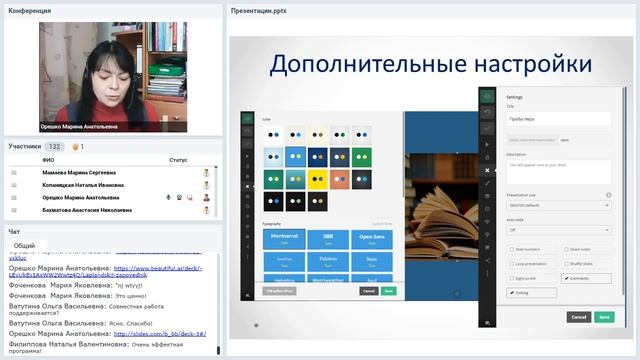Click the green Save button in the theme panel
The width and height of the screenshot is (640, 360).
click(x=389, y=291)
